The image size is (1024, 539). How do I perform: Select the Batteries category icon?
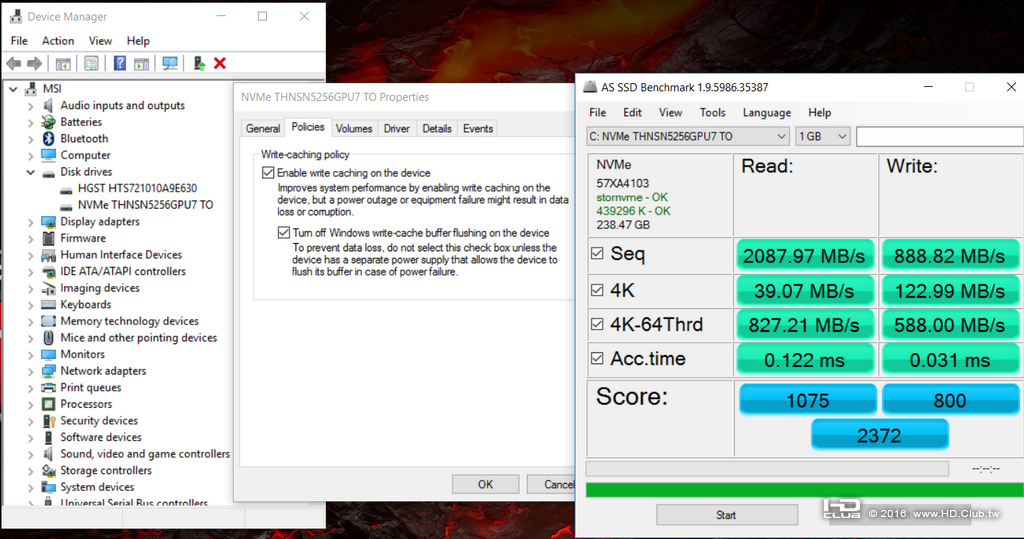tap(48, 122)
